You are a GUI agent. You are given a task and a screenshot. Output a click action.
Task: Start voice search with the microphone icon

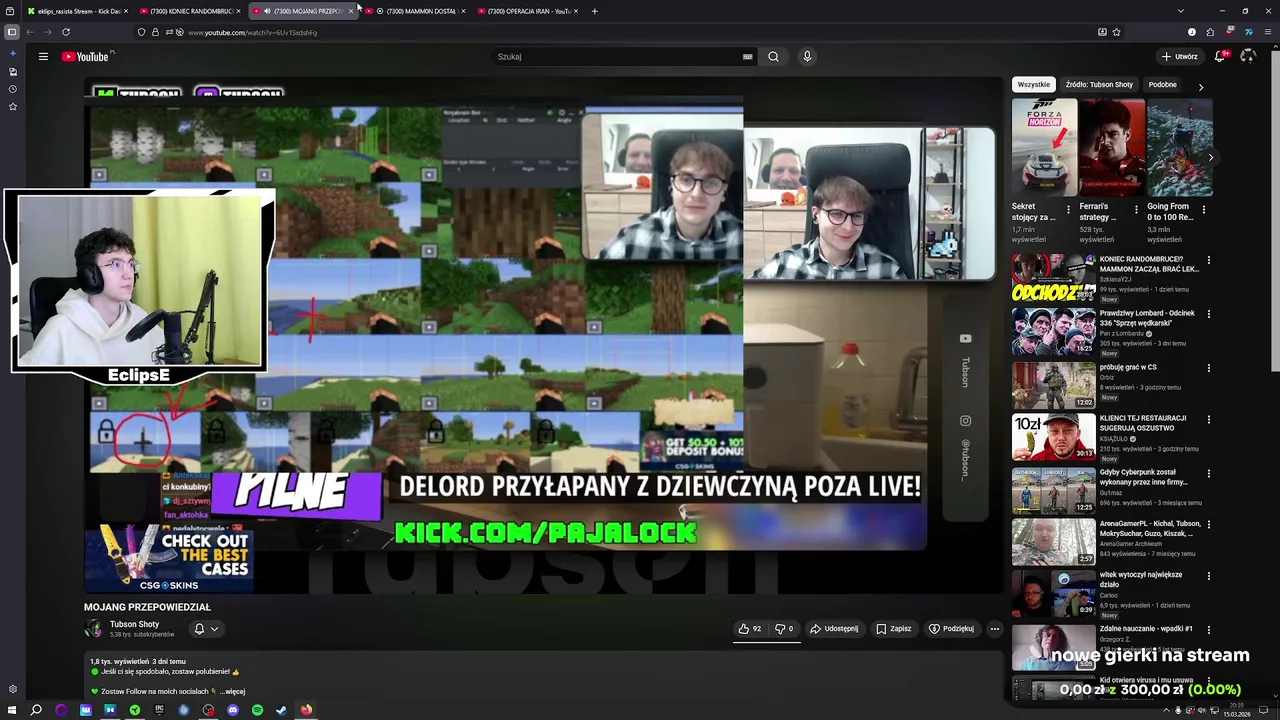coord(807,57)
